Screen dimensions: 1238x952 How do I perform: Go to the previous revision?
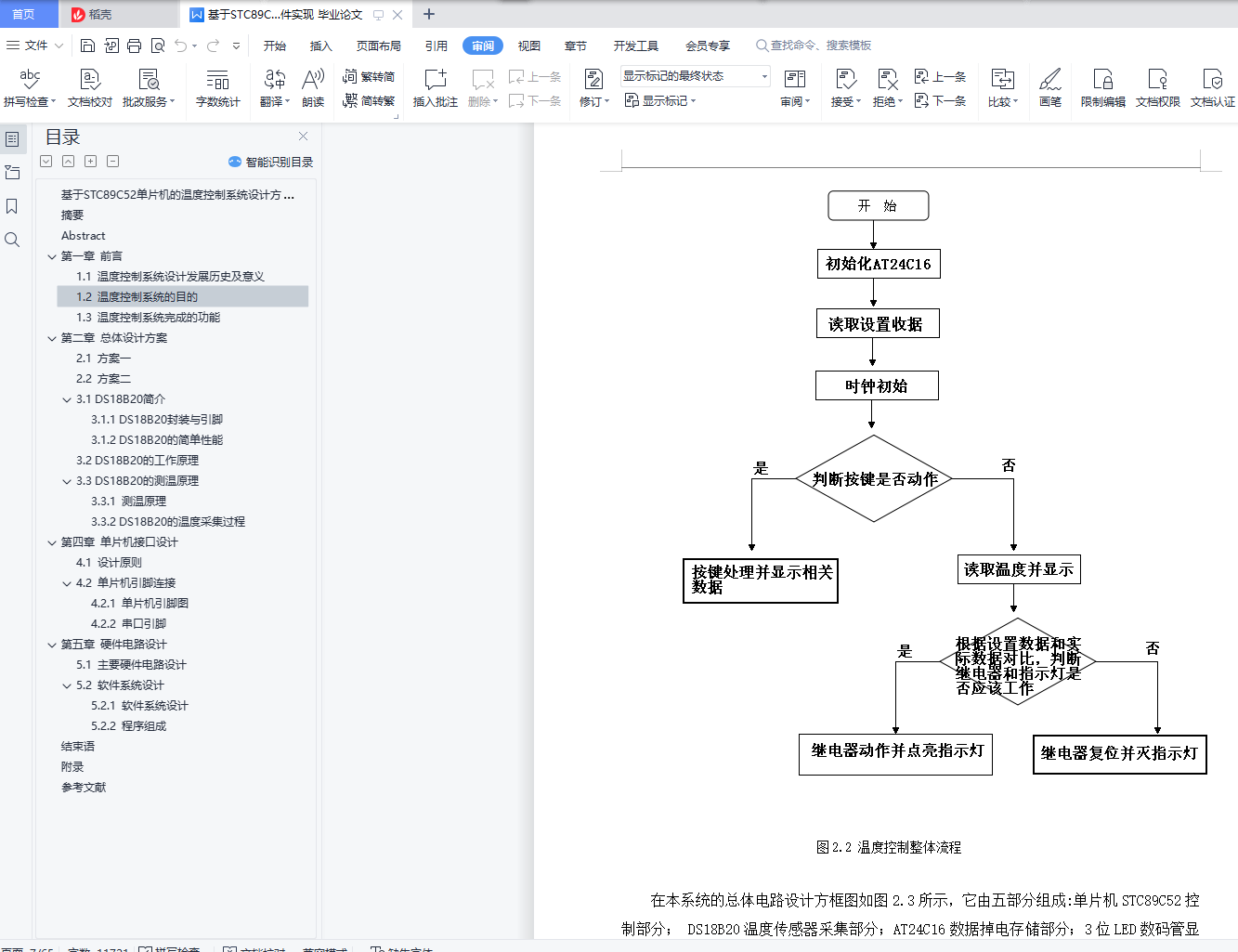point(941,76)
